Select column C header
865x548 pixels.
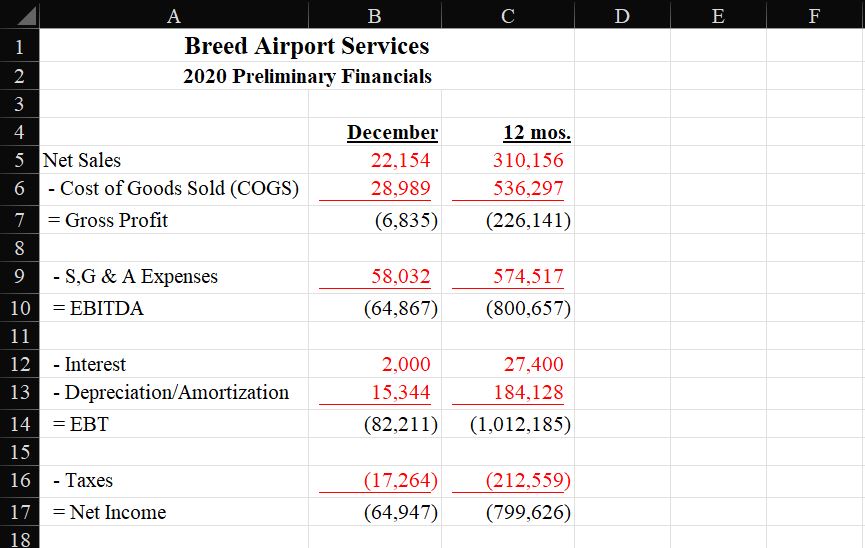point(508,15)
